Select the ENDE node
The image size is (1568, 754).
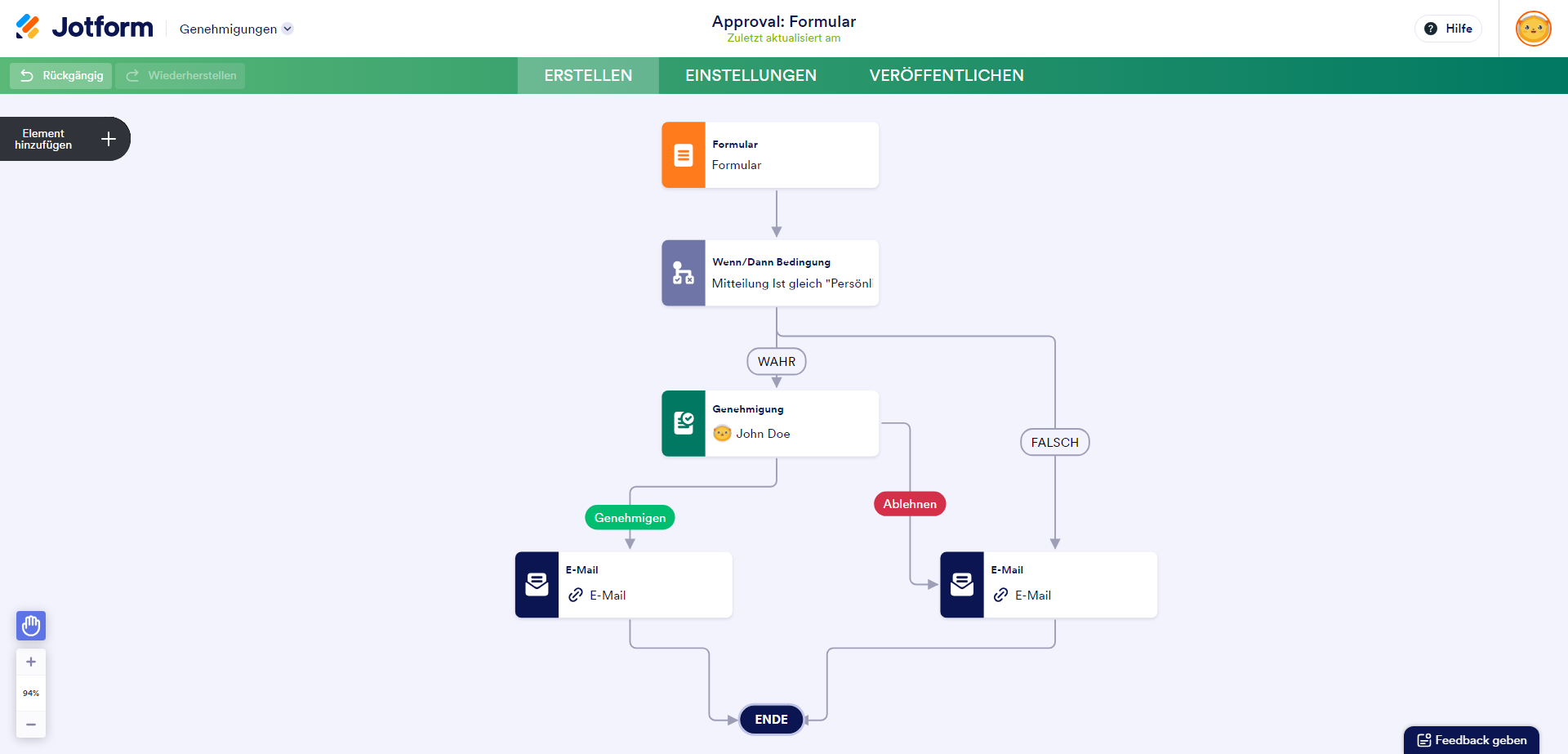click(771, 720)
